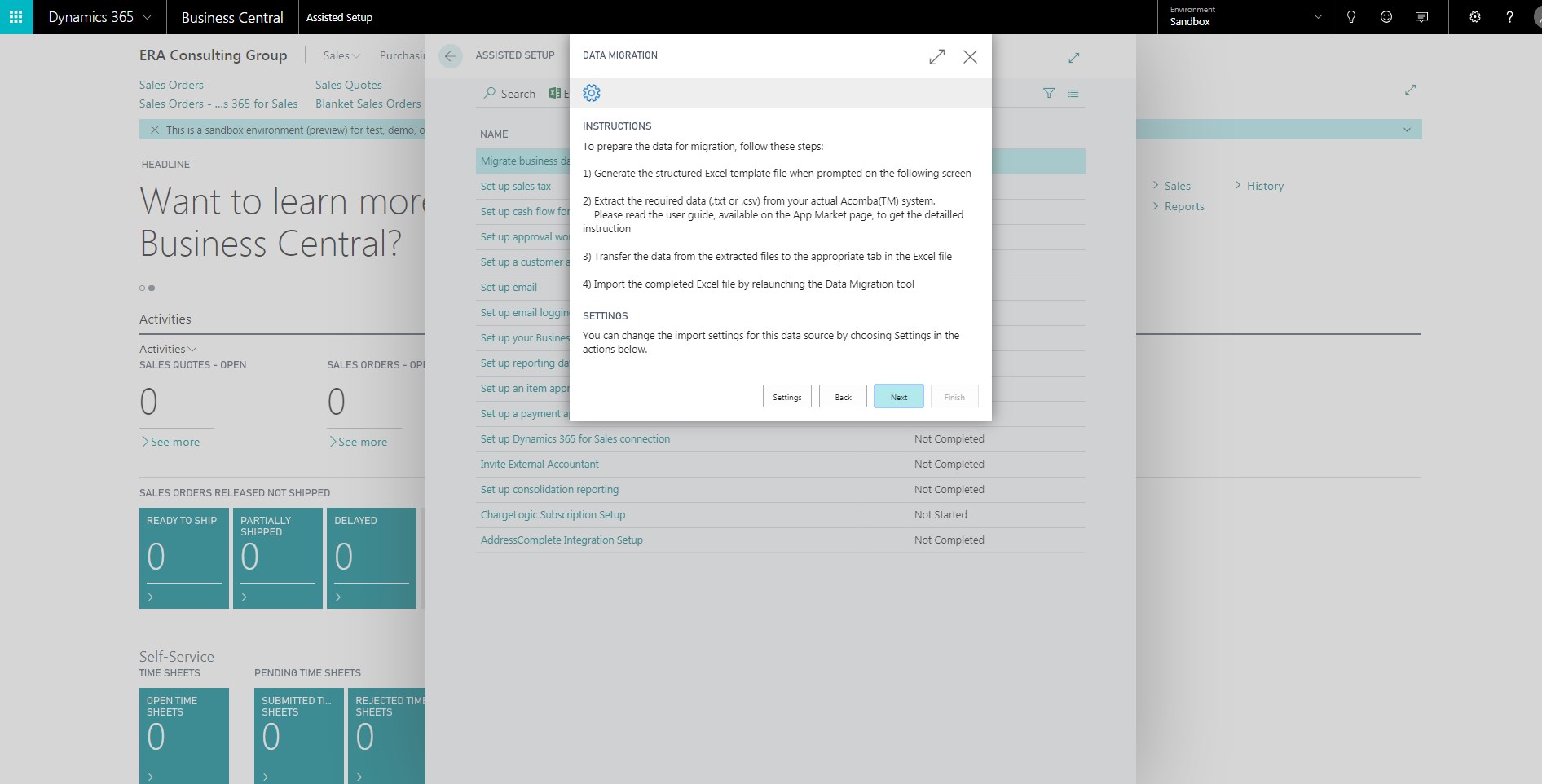
Task: Click the Settings button in dialog
Action: tap(787, 397)
